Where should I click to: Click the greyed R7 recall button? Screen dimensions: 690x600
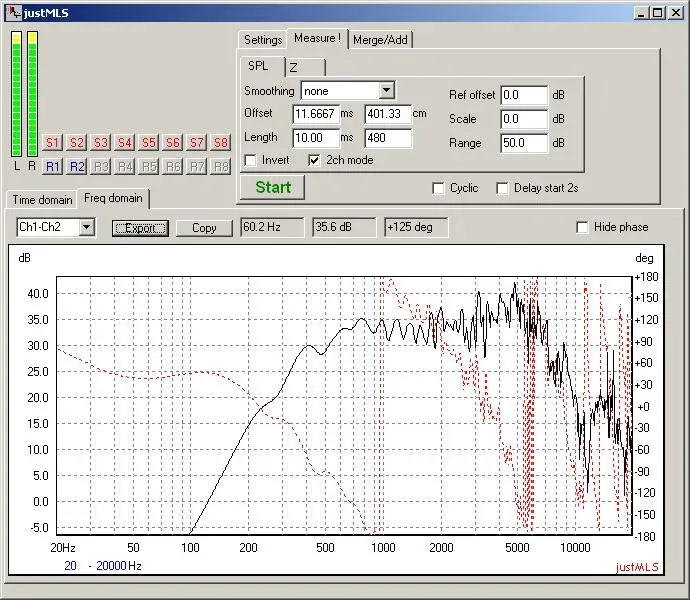197,166
